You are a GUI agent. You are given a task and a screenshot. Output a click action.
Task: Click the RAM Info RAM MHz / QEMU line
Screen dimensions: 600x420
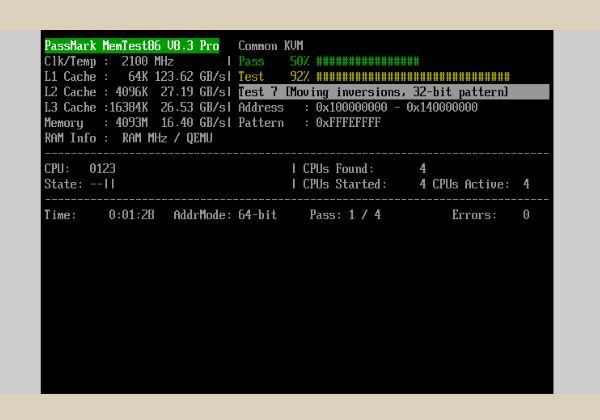coord(128,138)
